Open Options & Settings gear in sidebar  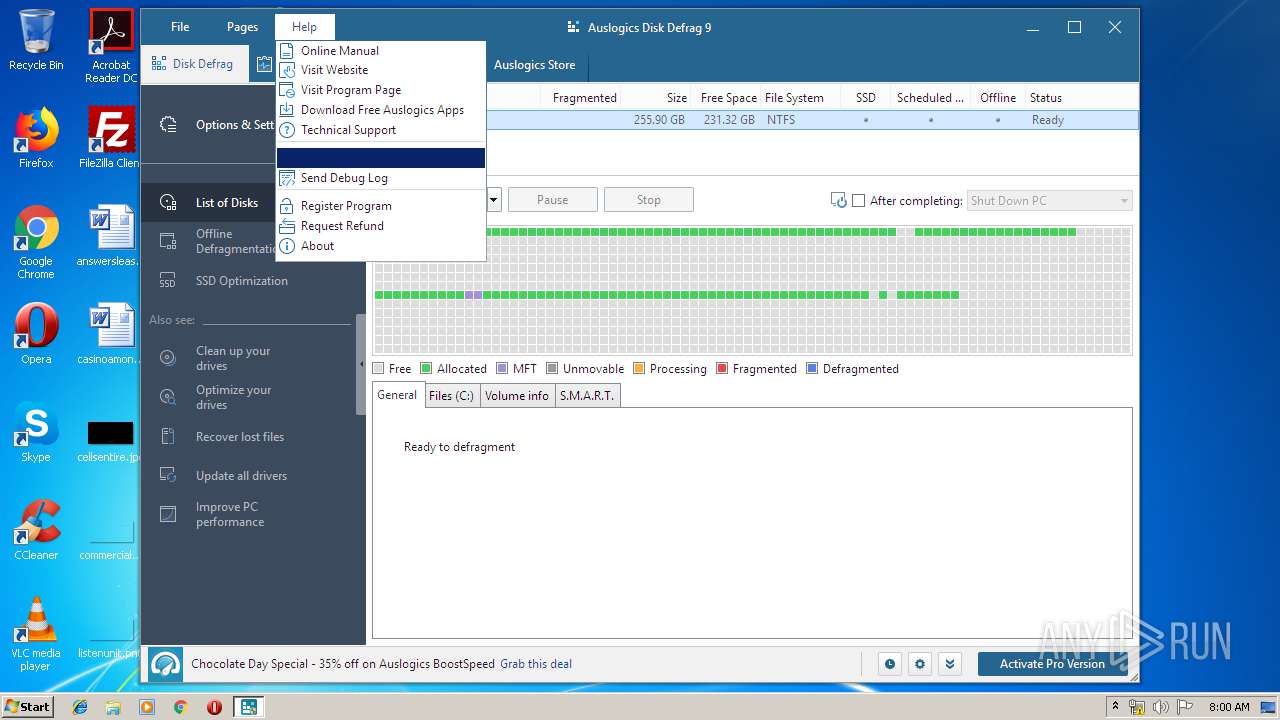click(x=169, y=125)
